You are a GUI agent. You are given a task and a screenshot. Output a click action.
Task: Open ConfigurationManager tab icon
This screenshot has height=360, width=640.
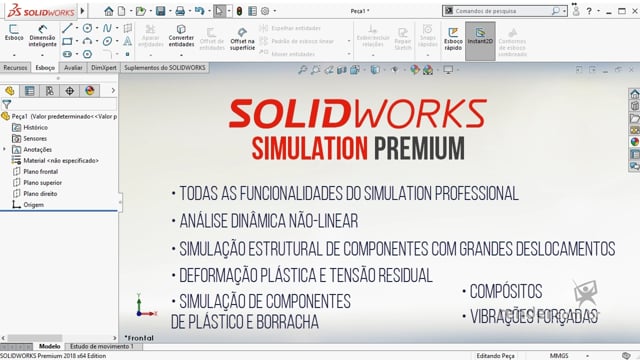click(50, 91)
